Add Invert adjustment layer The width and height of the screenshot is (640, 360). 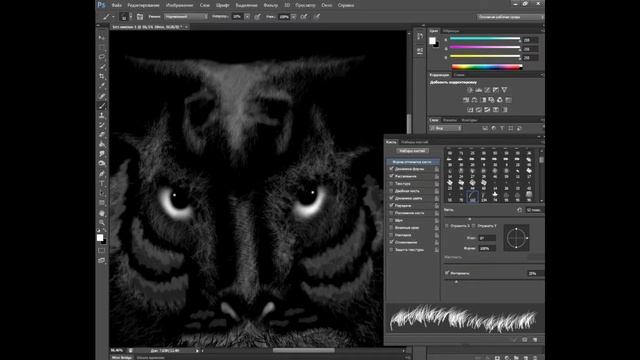[x=470, y=109]
